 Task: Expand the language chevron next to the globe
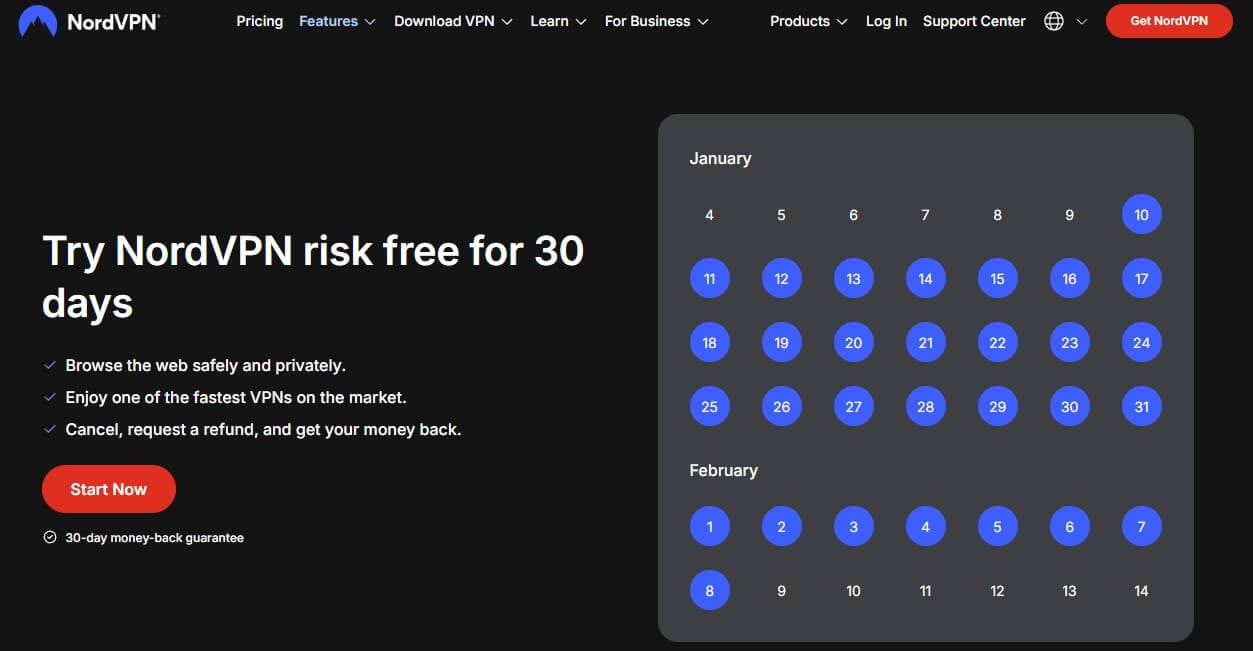[1082, 20]
